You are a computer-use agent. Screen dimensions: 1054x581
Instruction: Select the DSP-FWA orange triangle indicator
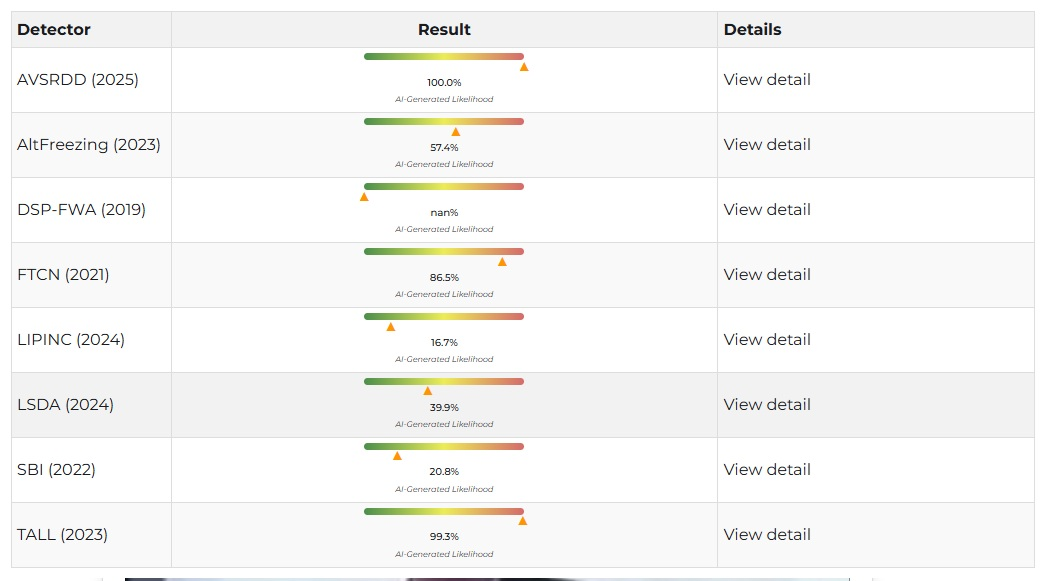tap(364, 197)
